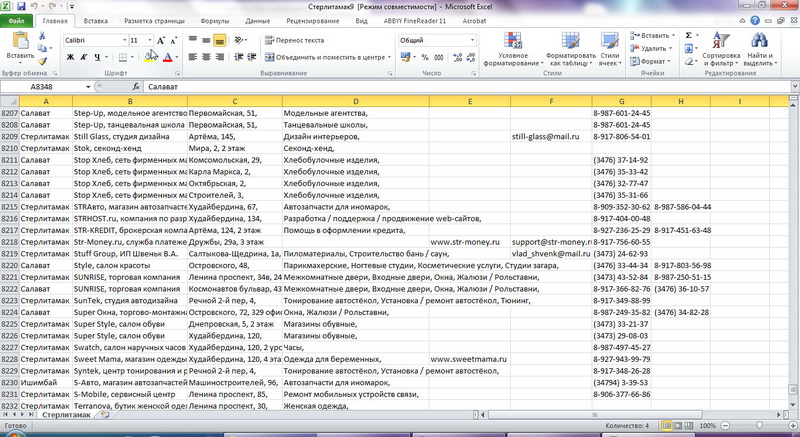Switch to the Данные tab
Image resolution: width=800 pixels, height=437 pixels.
click(258, 21)
